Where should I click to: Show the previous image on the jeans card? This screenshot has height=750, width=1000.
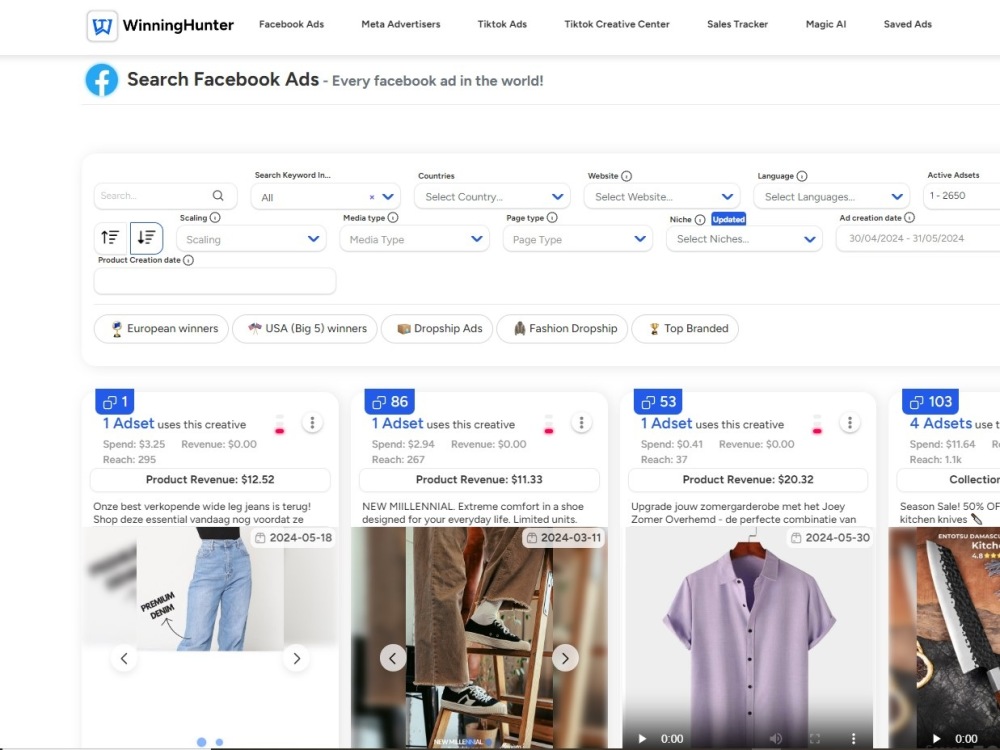click(x=124, y=658)
